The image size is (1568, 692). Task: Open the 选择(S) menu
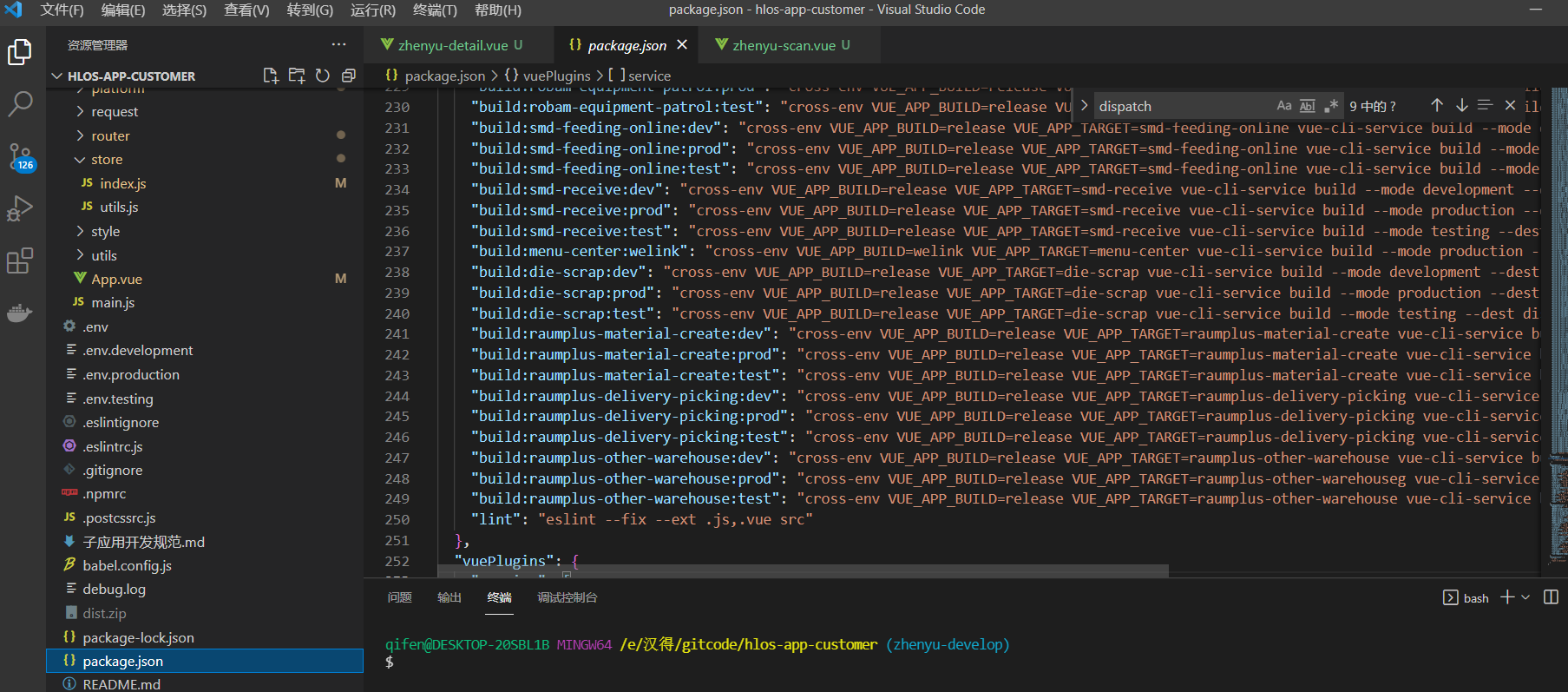pyautogui.click(x=184, y=10)
